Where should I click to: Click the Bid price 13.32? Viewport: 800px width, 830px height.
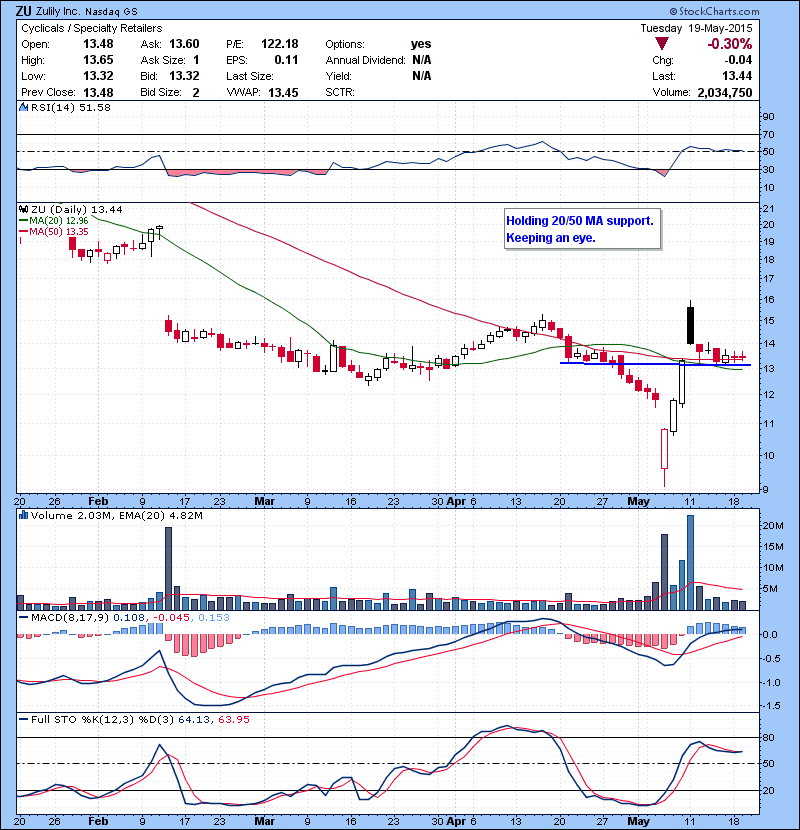[x=184, y=76]
